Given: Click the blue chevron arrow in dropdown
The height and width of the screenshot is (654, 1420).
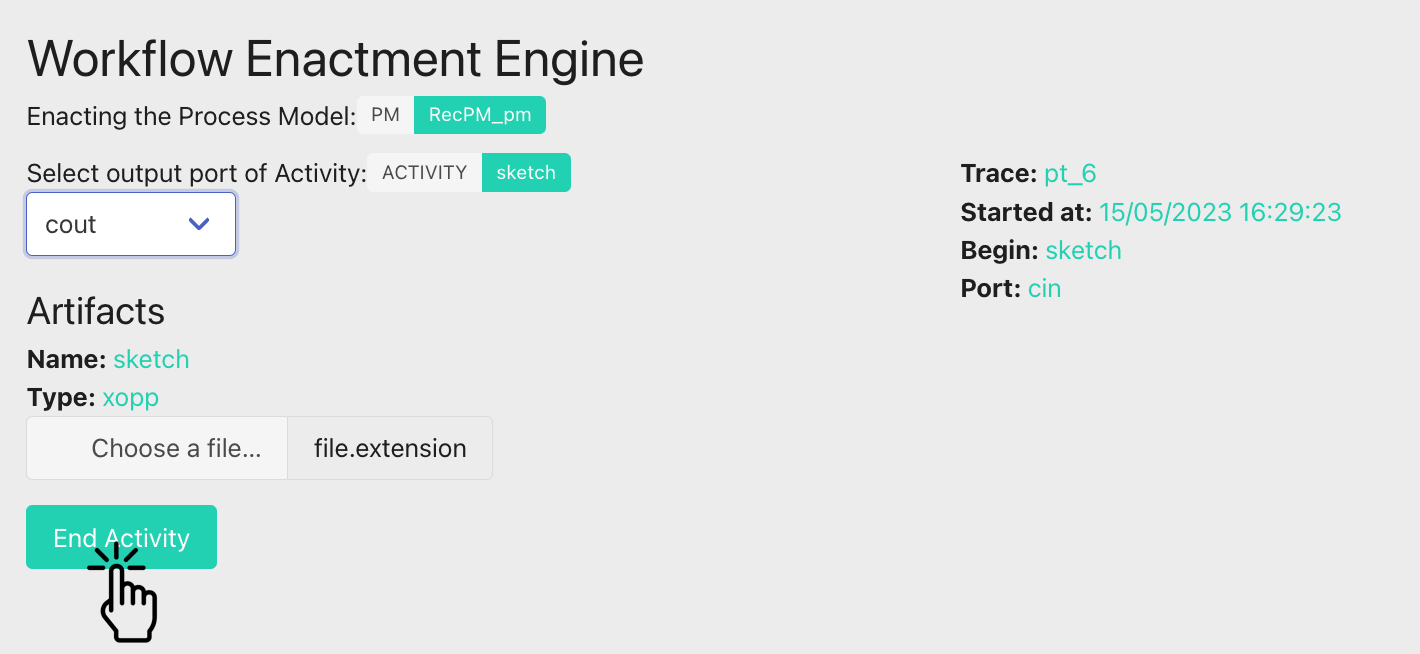Looking at the screenshot, I should coord(199,224).
